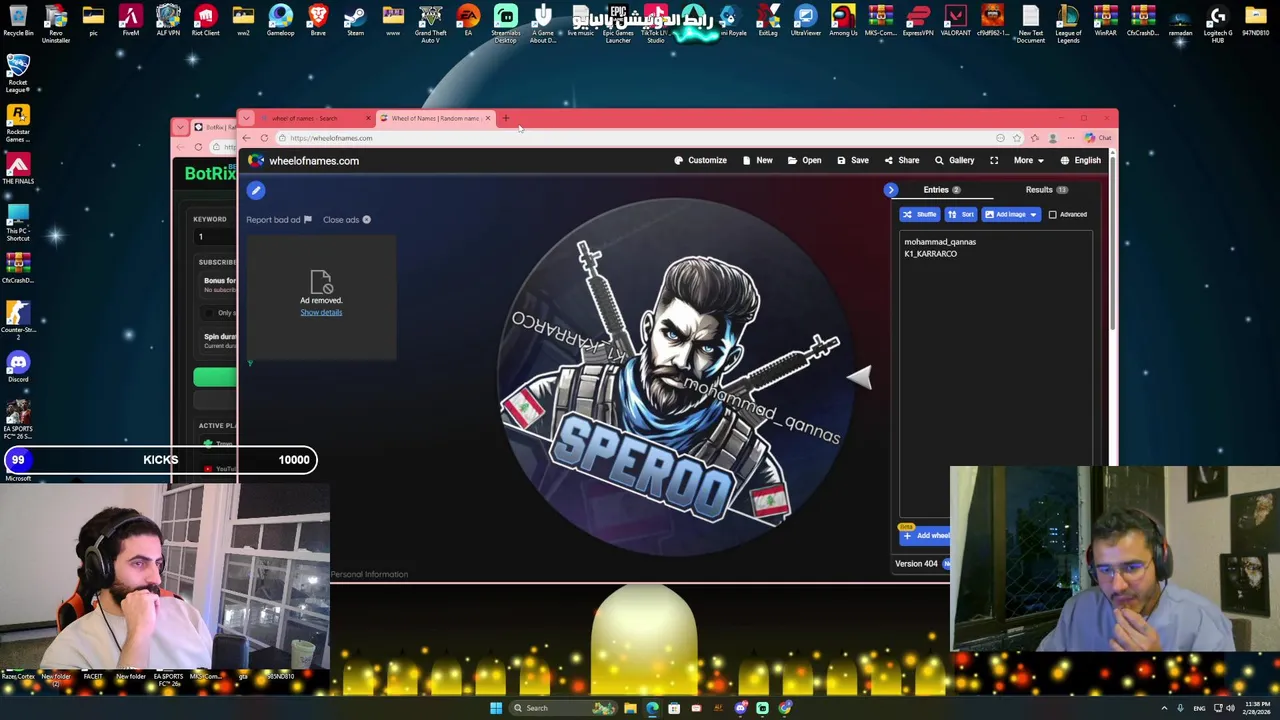This screenshot has width=1280, height=720.
Task: Open a saved wheel
Action: pyautogui.click(x=805, y=160)
